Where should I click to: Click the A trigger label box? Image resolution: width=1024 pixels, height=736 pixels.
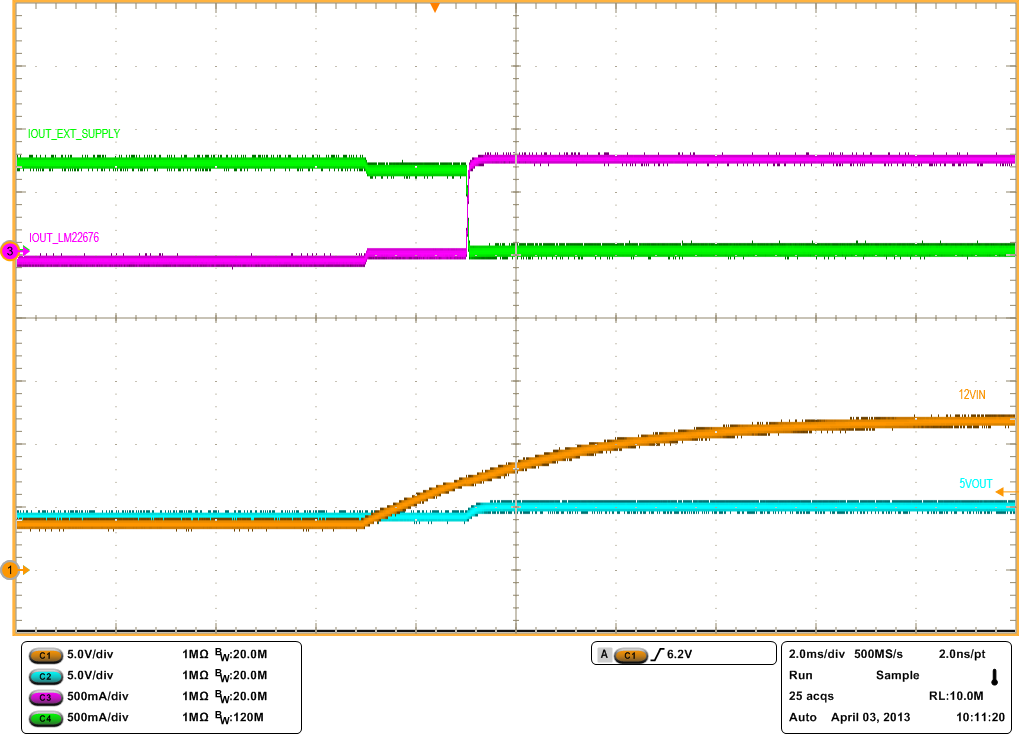(x=605, y=654)
